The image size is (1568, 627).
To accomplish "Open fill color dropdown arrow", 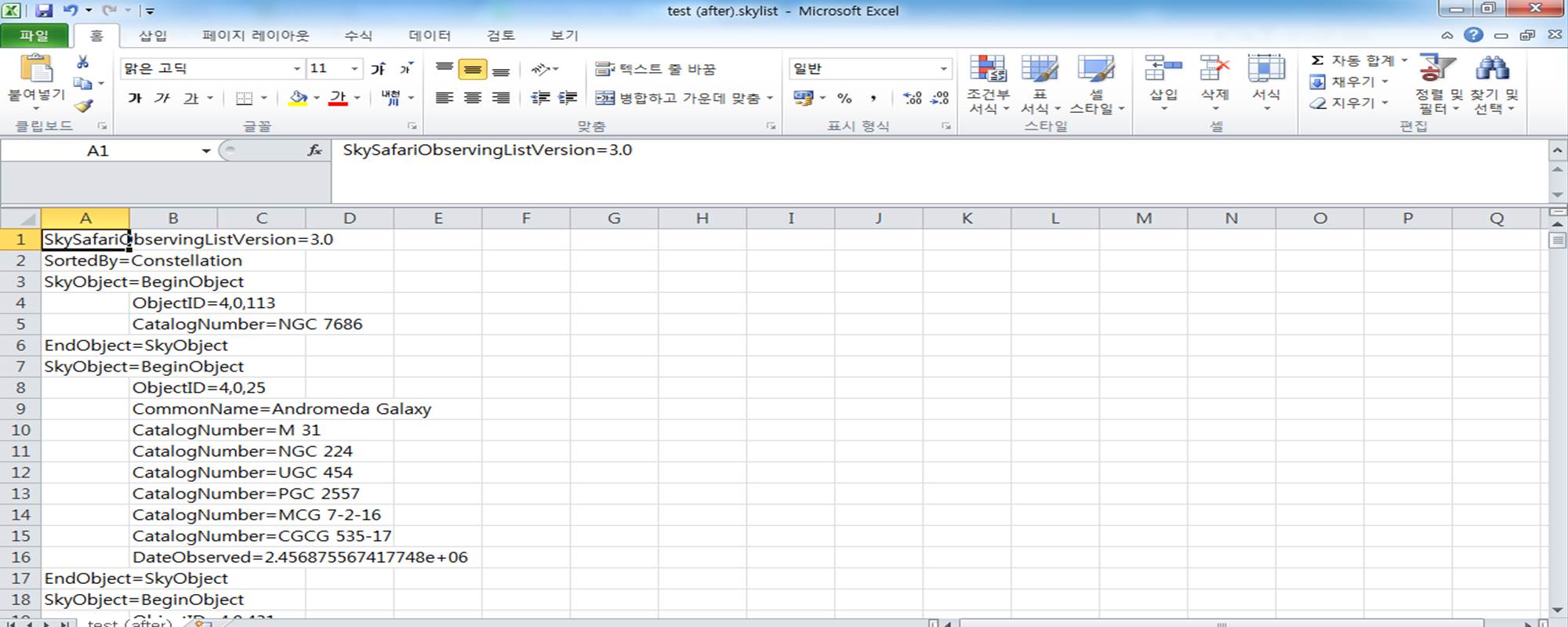I will tap(317, 98).
